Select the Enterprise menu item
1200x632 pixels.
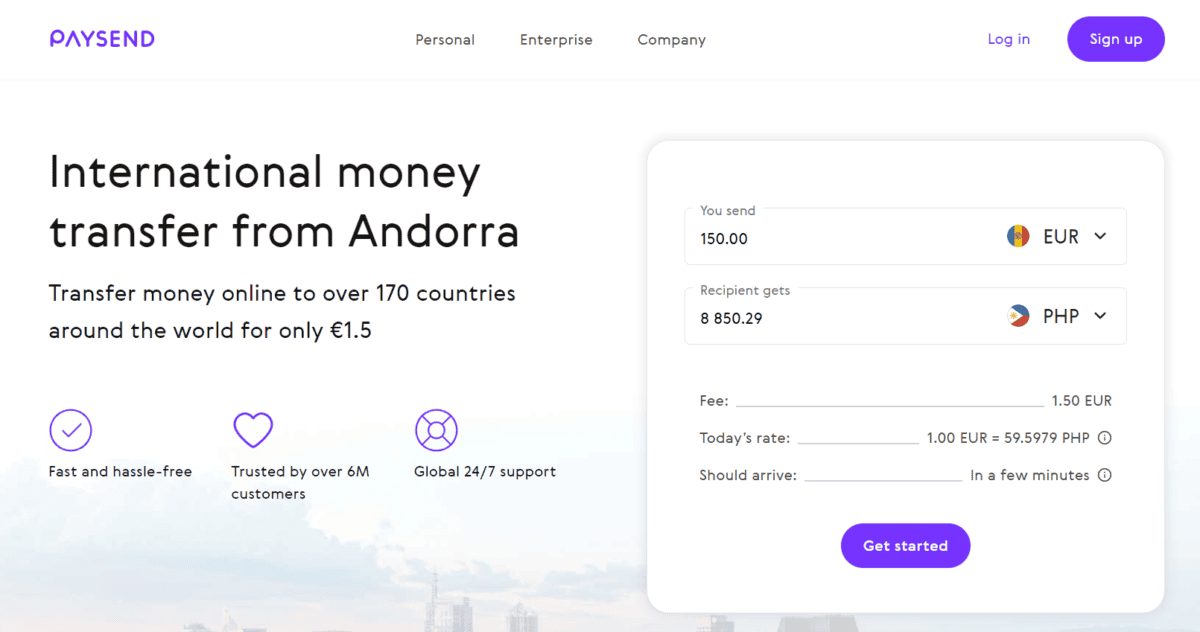click(556, 39)
